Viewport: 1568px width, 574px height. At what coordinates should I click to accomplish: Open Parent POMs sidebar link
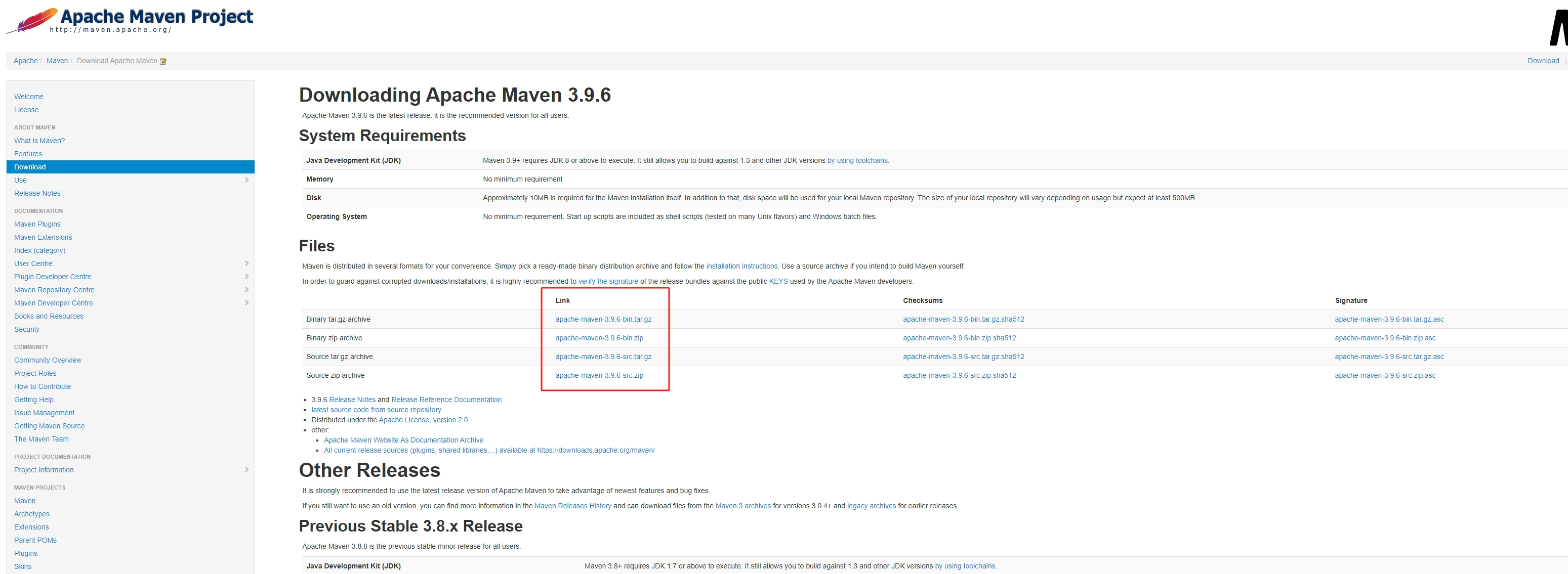pyautogui.click(x=35, y=541)
